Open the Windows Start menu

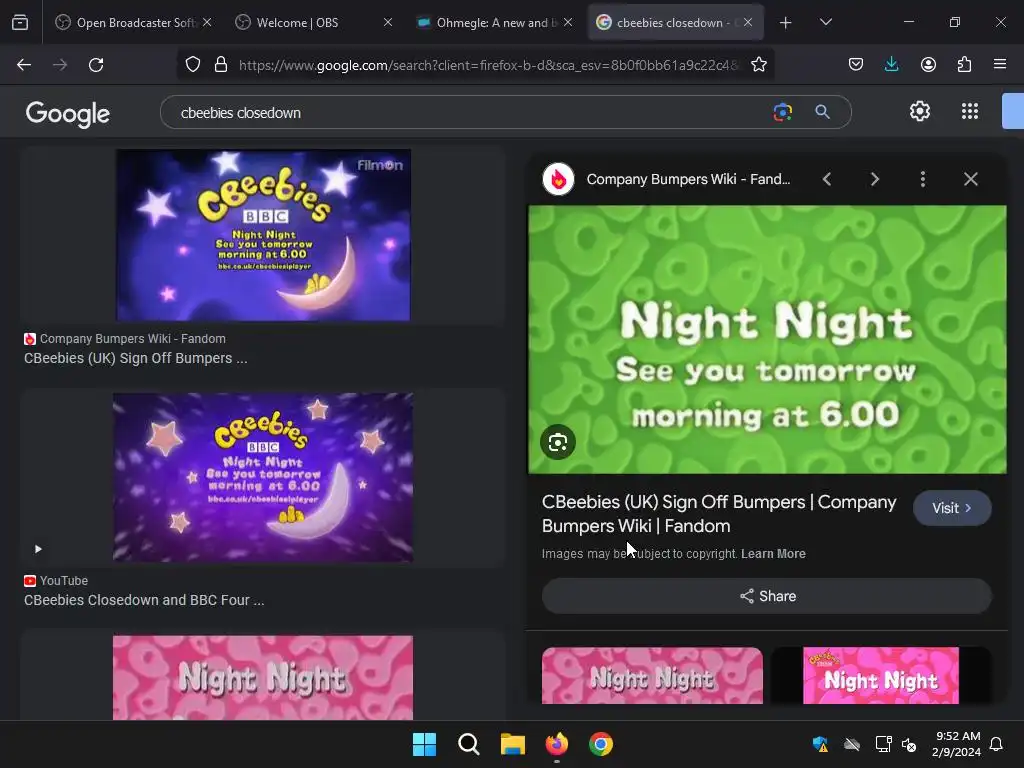(x=424, y=744)
